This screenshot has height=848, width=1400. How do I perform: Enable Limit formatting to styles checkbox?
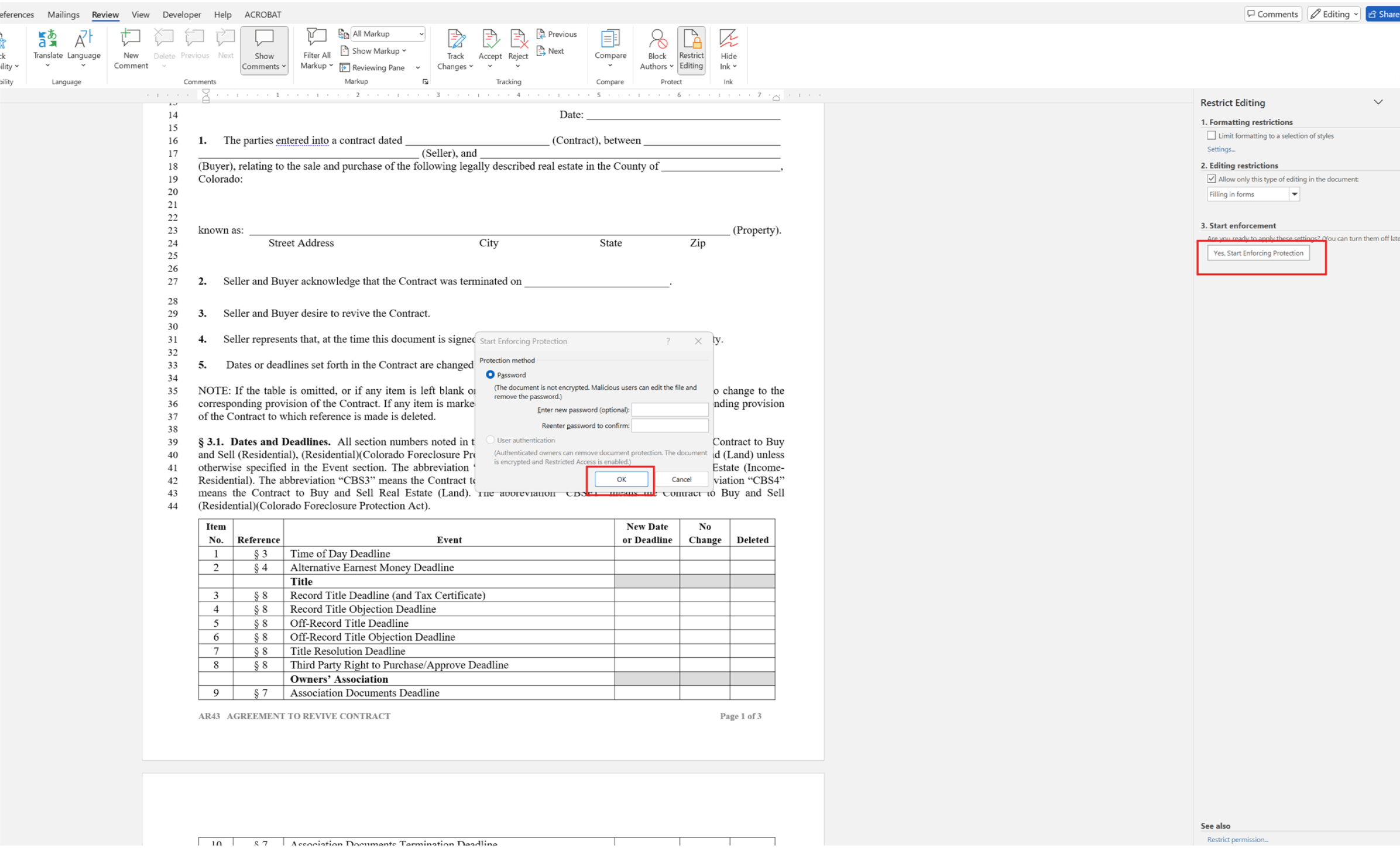point(1211,135)
